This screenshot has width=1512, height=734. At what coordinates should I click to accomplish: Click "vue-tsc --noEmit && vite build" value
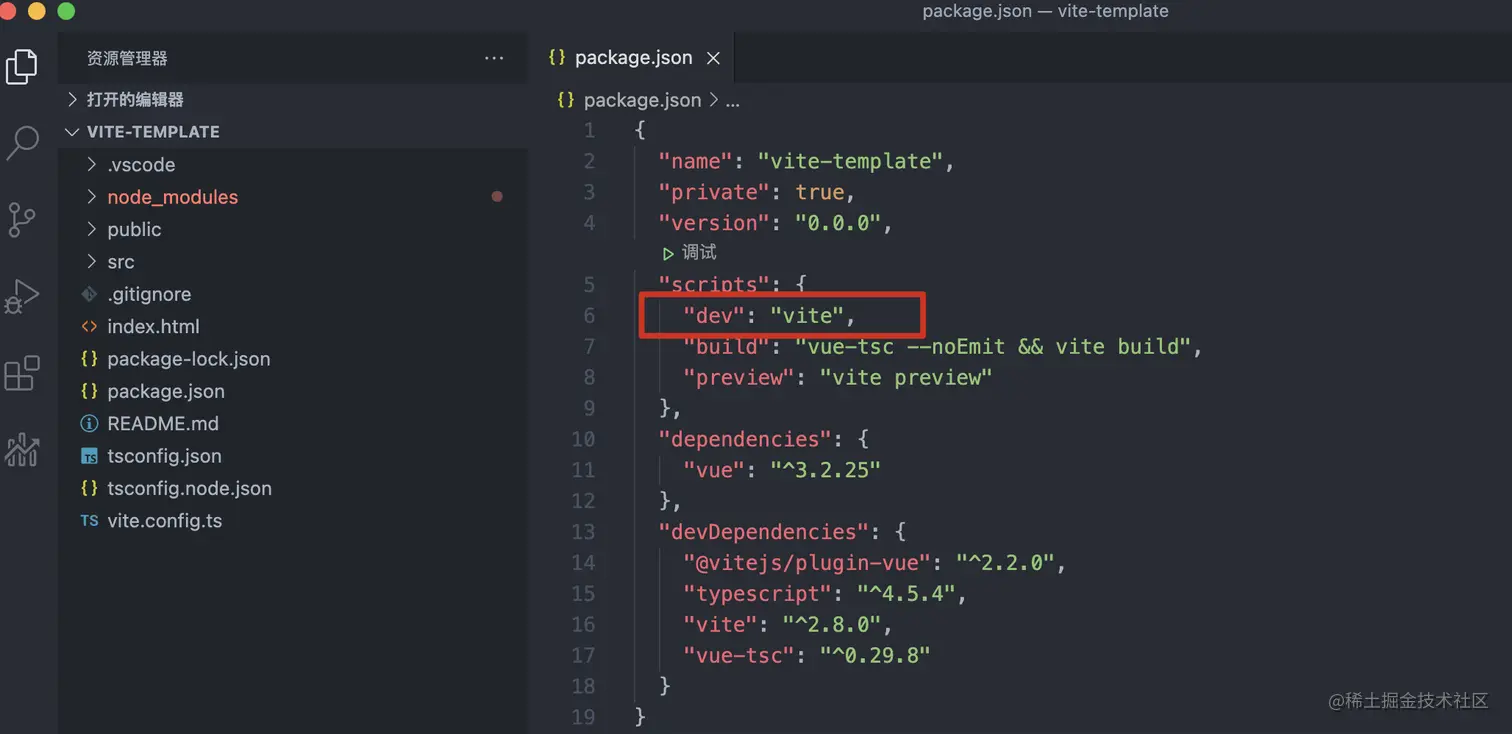[x=992, y=347]
